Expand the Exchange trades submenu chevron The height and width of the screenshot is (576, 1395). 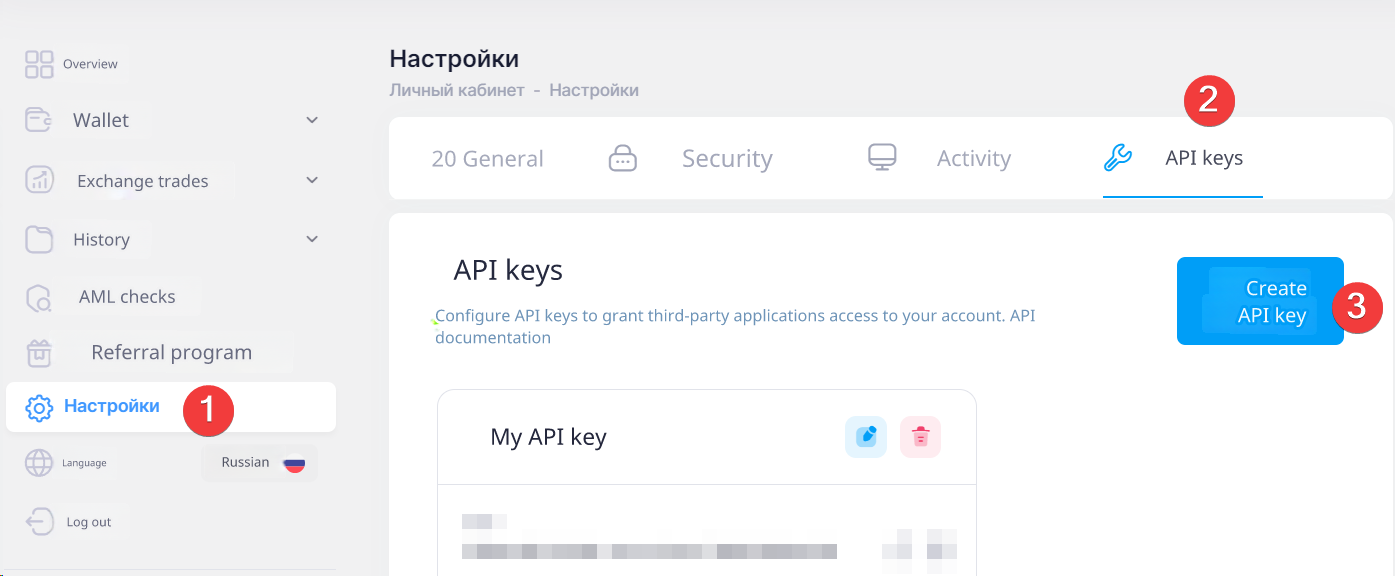pos(312,180)
